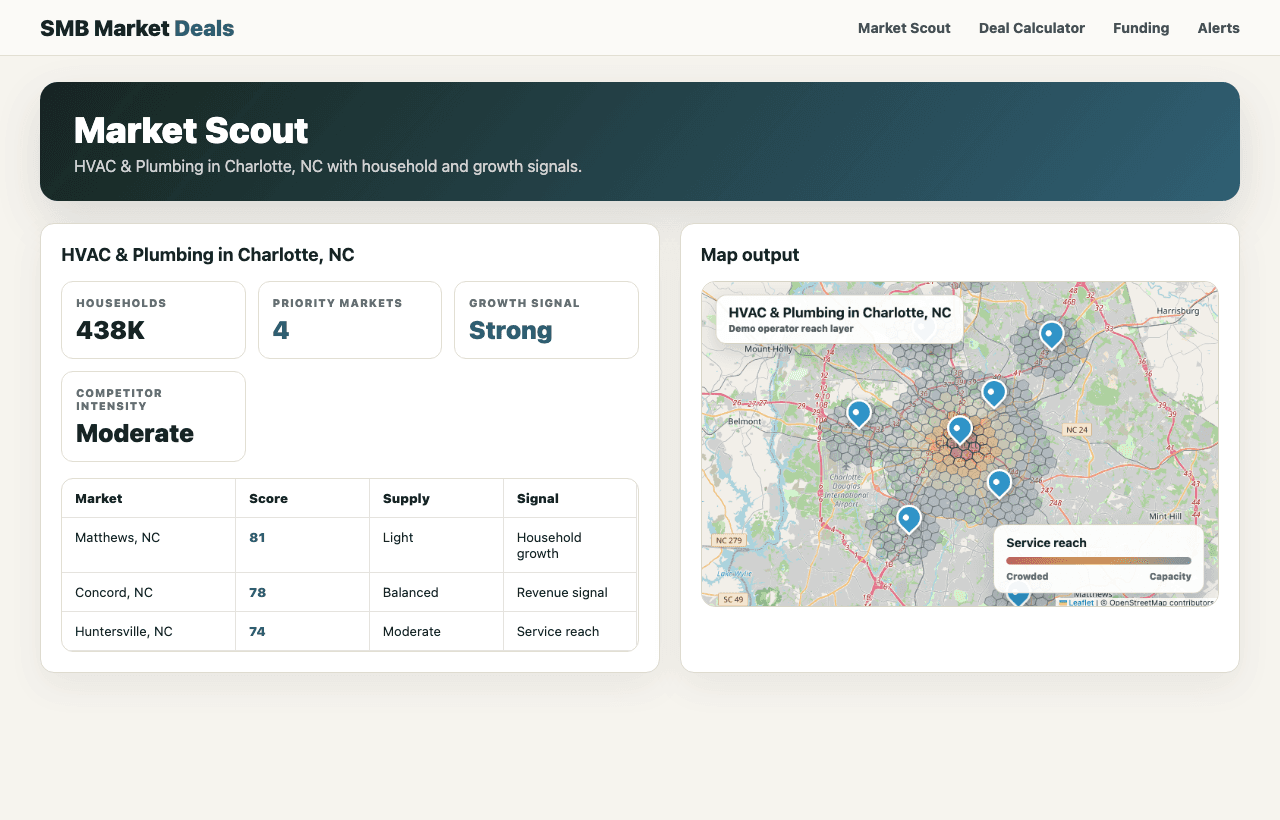Open the Market Scout nav item

point(904,28)
